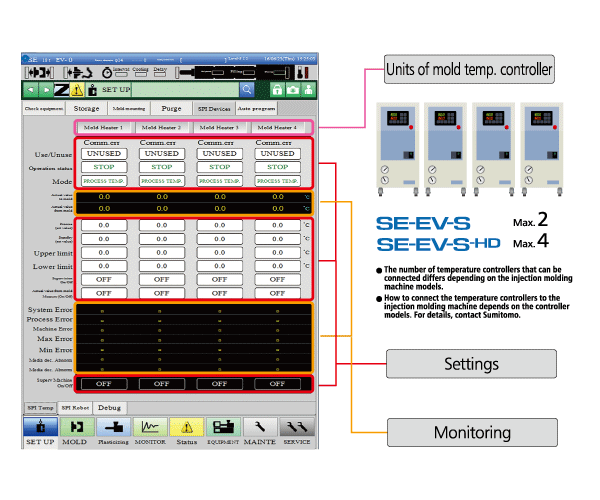Open the Status warning bottom icon
This screenshot has width=600, height=500.
point(187,427)
